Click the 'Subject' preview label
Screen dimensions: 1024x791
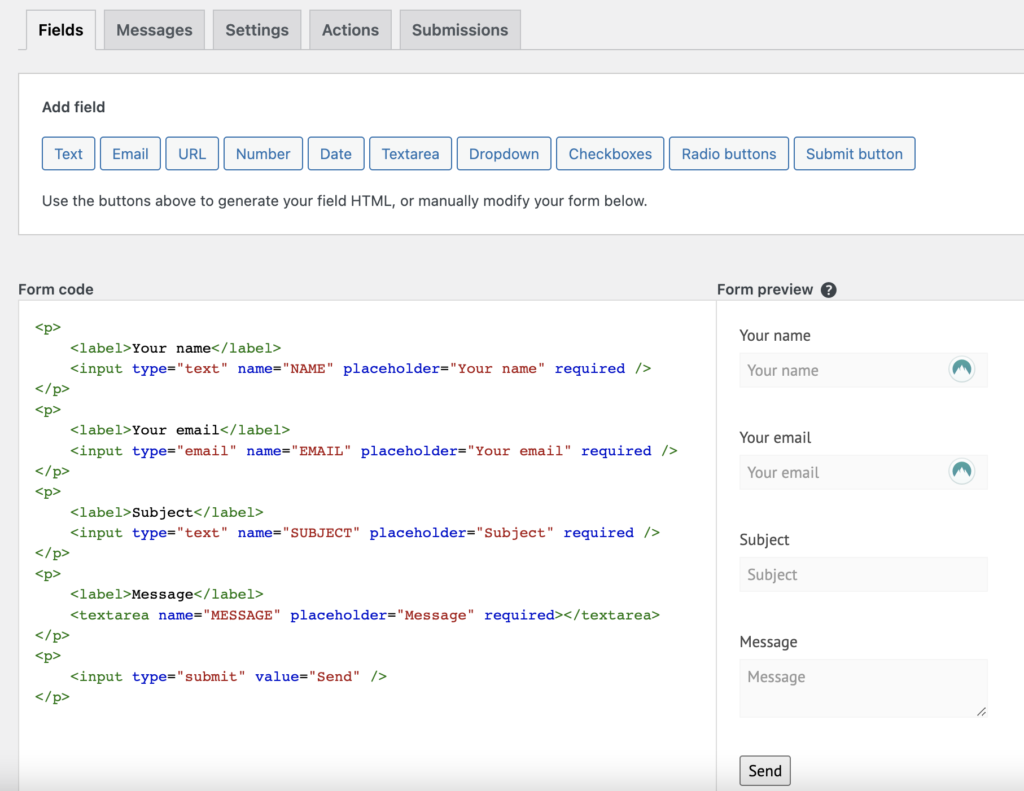point(764,540)
